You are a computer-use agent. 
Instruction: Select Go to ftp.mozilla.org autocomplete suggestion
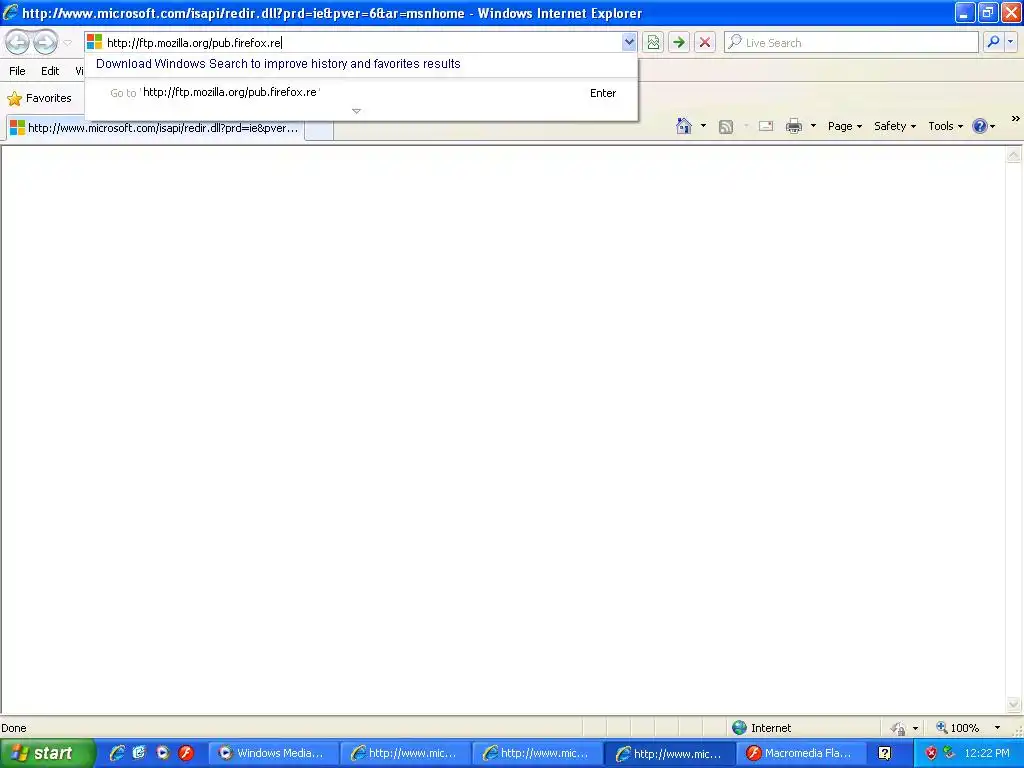click(x=361, y=93)
